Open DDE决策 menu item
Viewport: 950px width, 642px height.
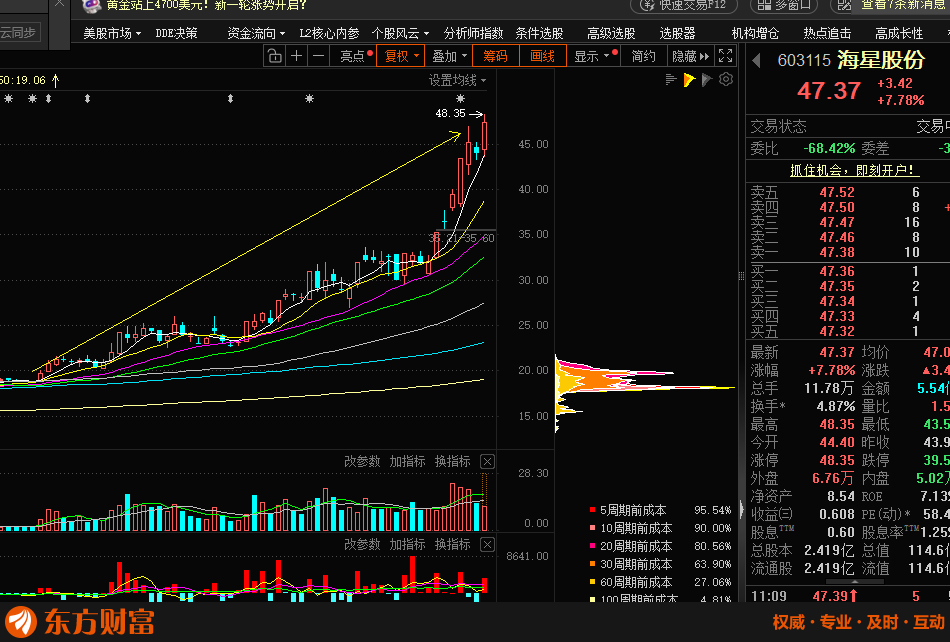[176, 33]
